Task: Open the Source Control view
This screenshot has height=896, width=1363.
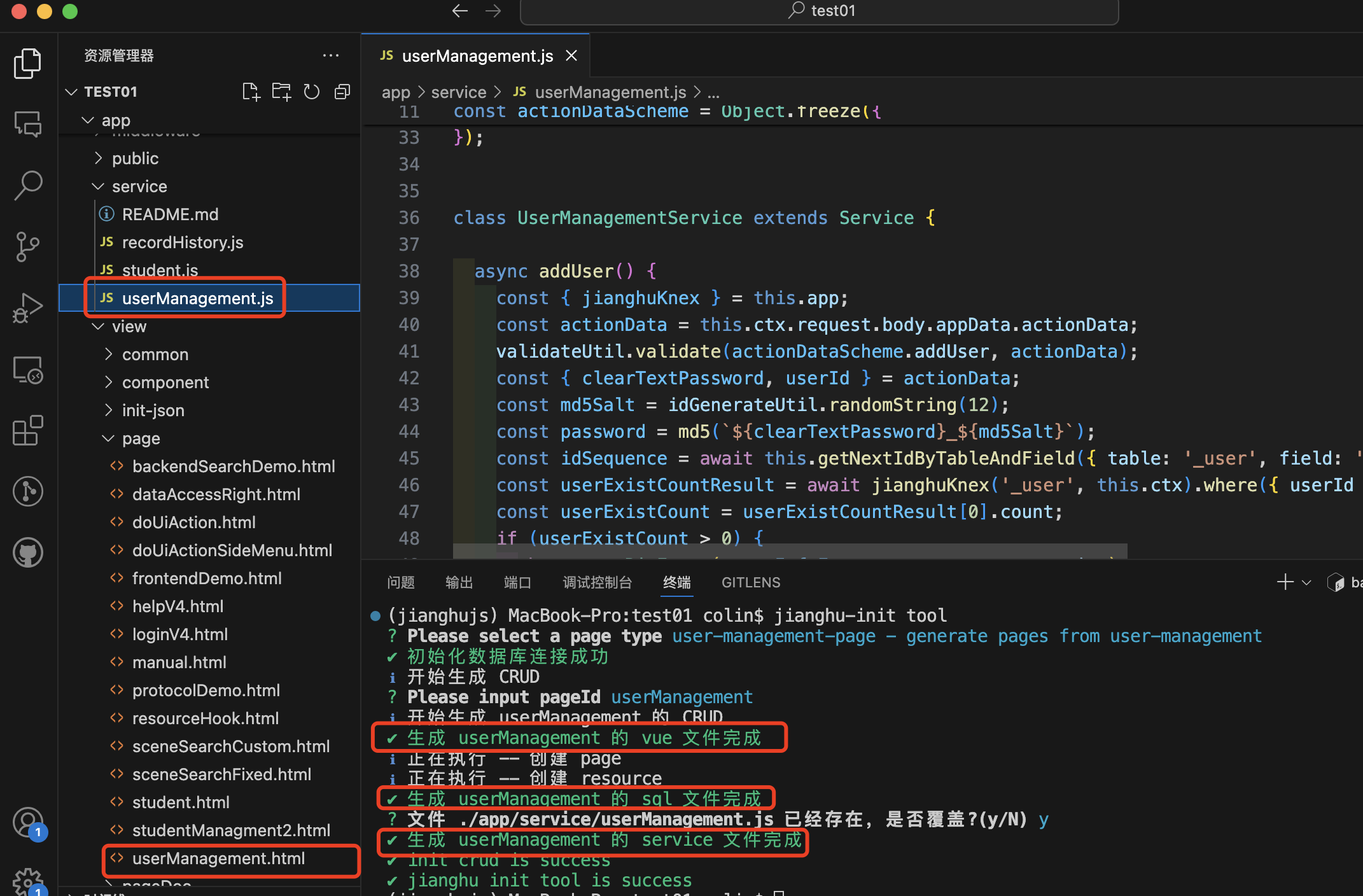Action: 27,246
